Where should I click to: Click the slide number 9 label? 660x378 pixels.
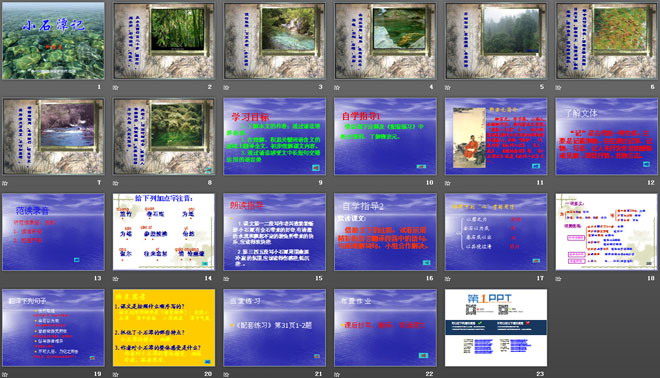320,182
